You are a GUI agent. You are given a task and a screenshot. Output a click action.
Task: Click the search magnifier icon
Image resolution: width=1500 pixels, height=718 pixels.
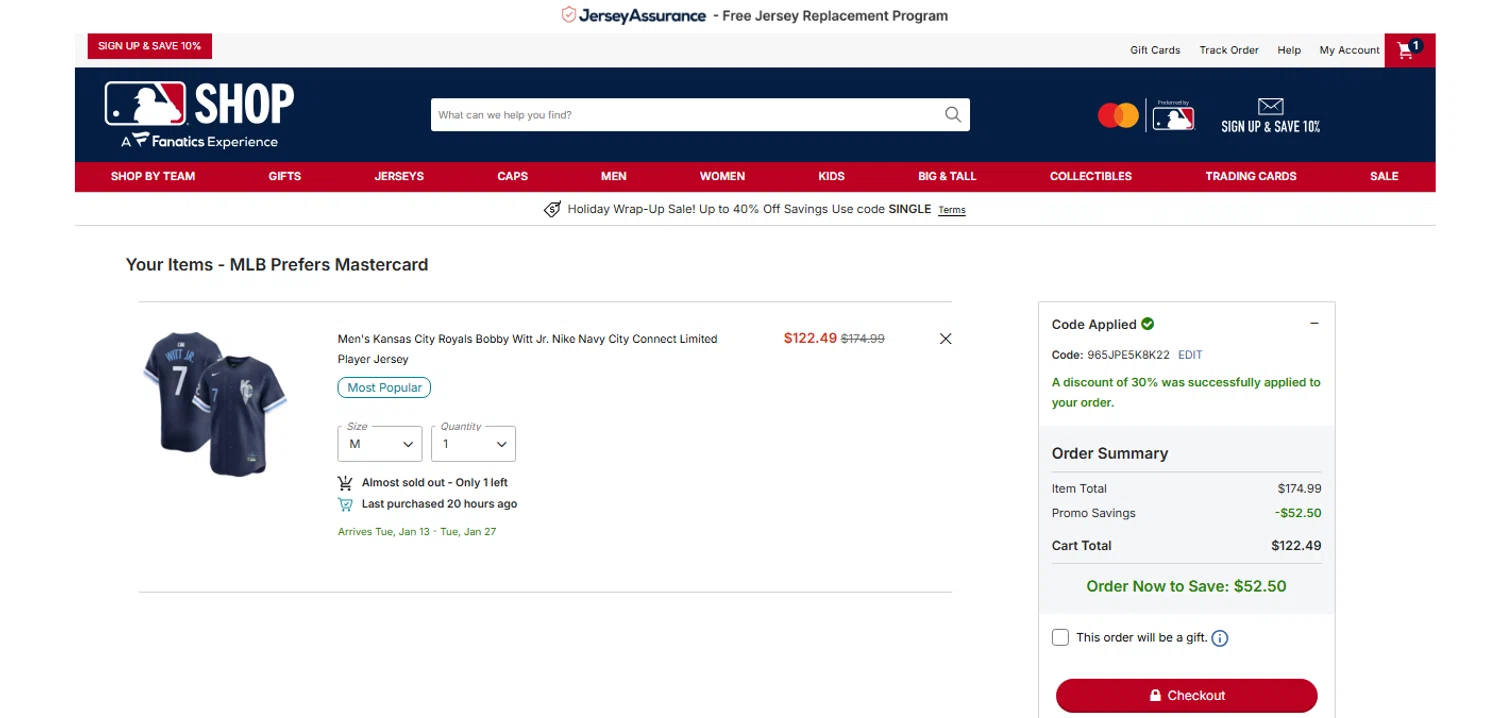(953, 114)
